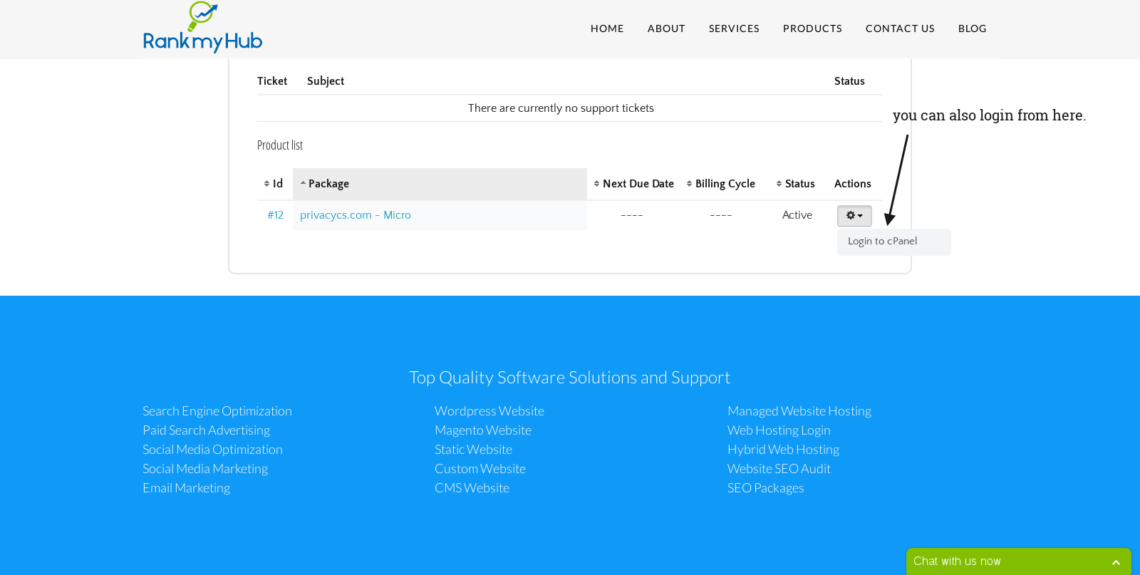Open Web Hosting Login link
Image resolution: width=1140 pixels, height=575 pixels.
point(778,430)
